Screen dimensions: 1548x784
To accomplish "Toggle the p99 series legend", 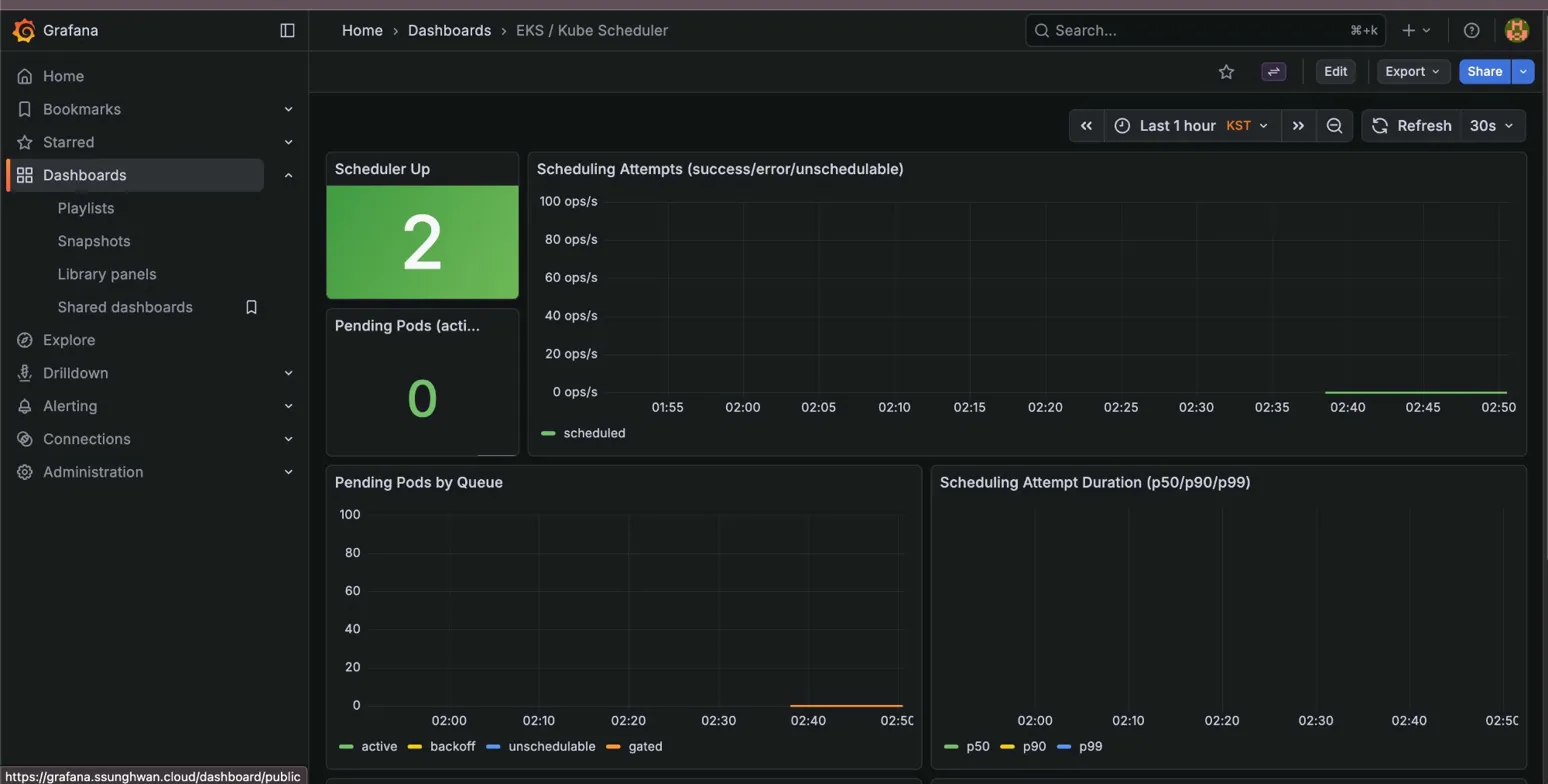I will [1090, 746].
